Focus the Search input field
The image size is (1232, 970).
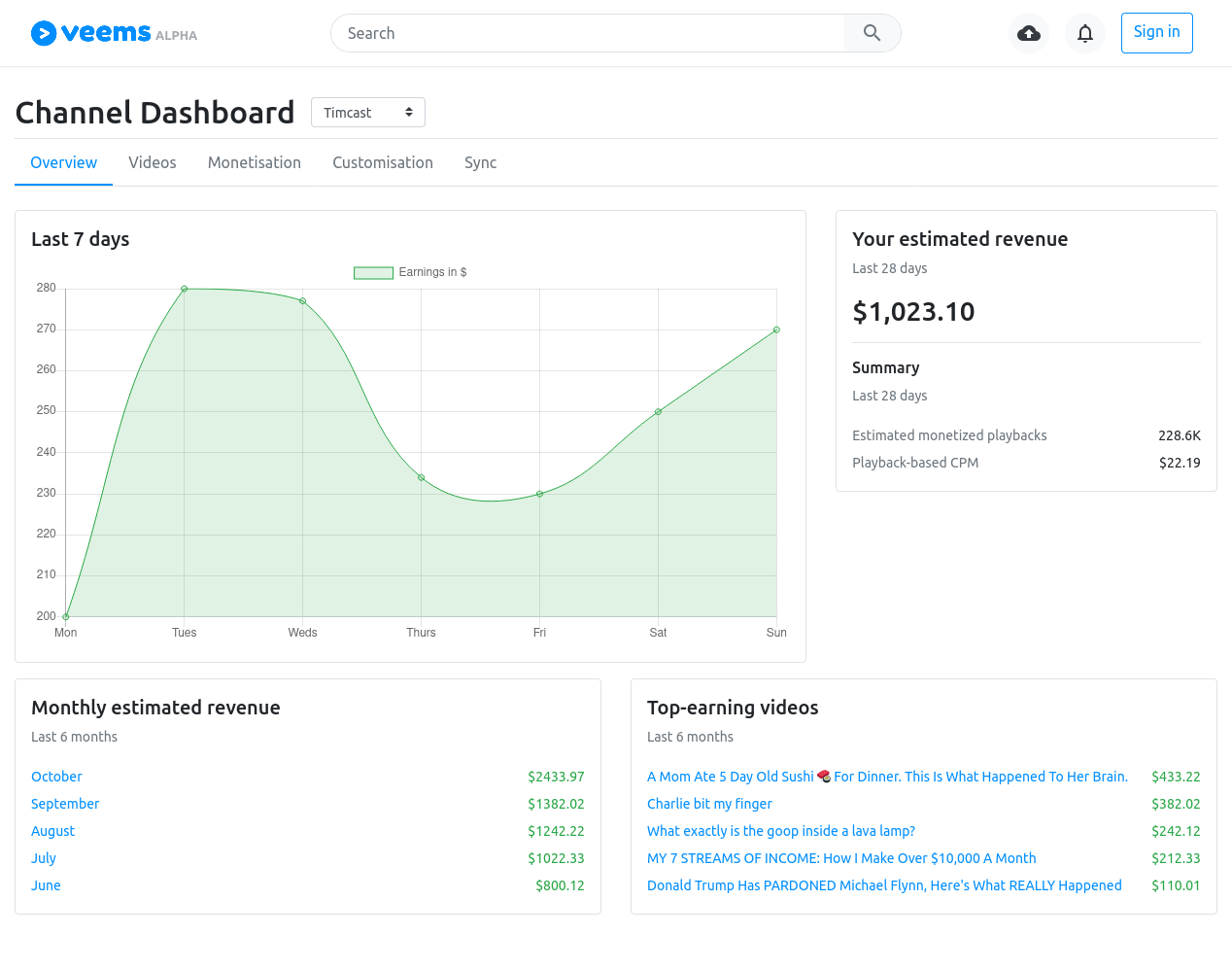[588, 33]
